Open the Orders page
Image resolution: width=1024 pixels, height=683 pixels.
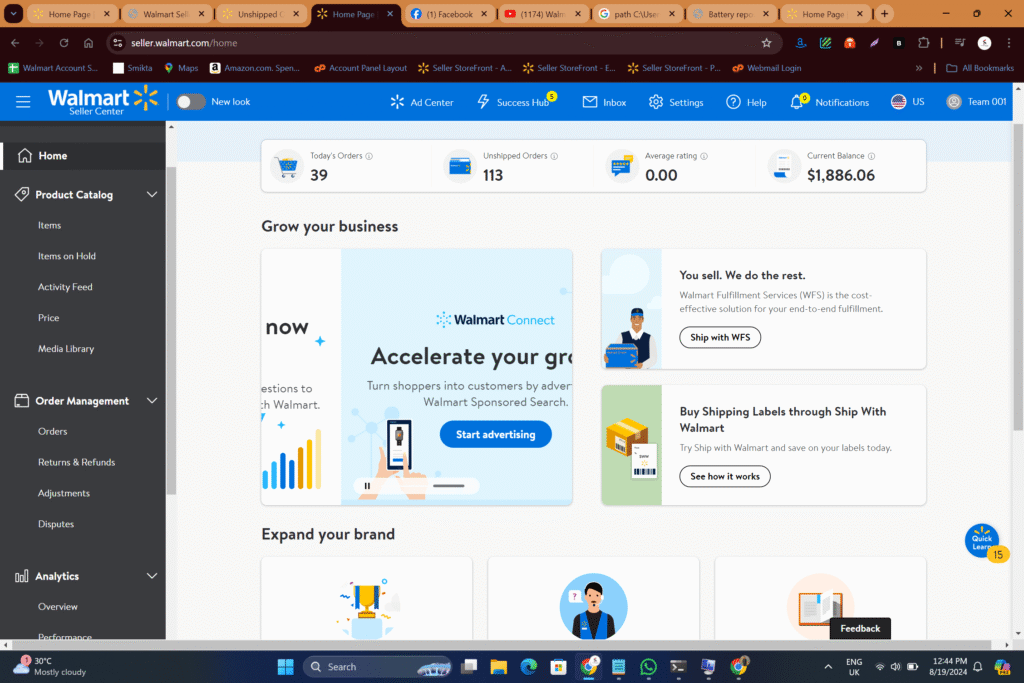(x=52, y=431)
